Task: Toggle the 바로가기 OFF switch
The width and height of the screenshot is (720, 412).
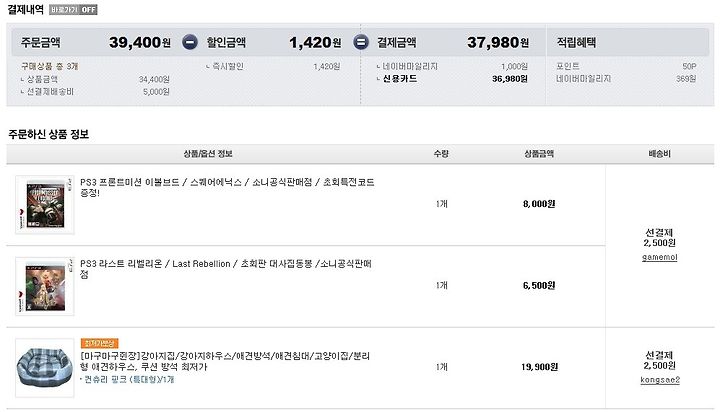Action: (73, 10)
